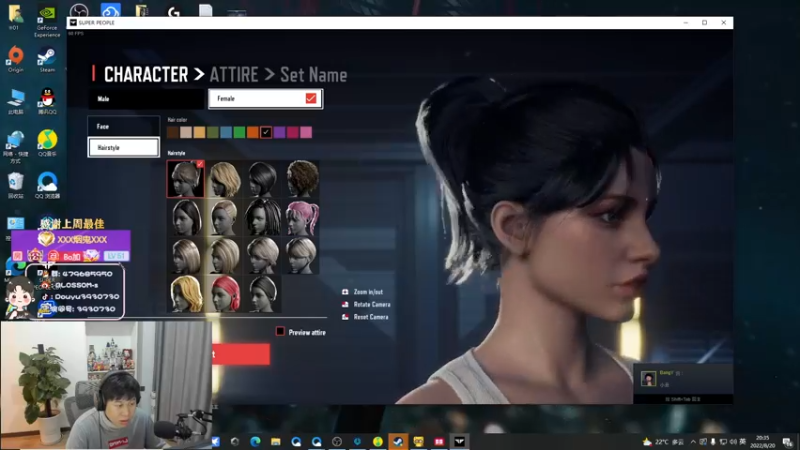Choose the dark pulled-back hairstyle, bottom row
The image size is (800, 450).
pyautogui.click(x=262, y=294)
